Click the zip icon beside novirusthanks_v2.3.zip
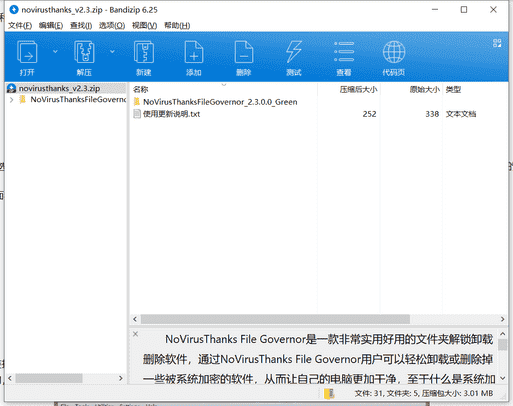513x406 pixels. [12, 88]
